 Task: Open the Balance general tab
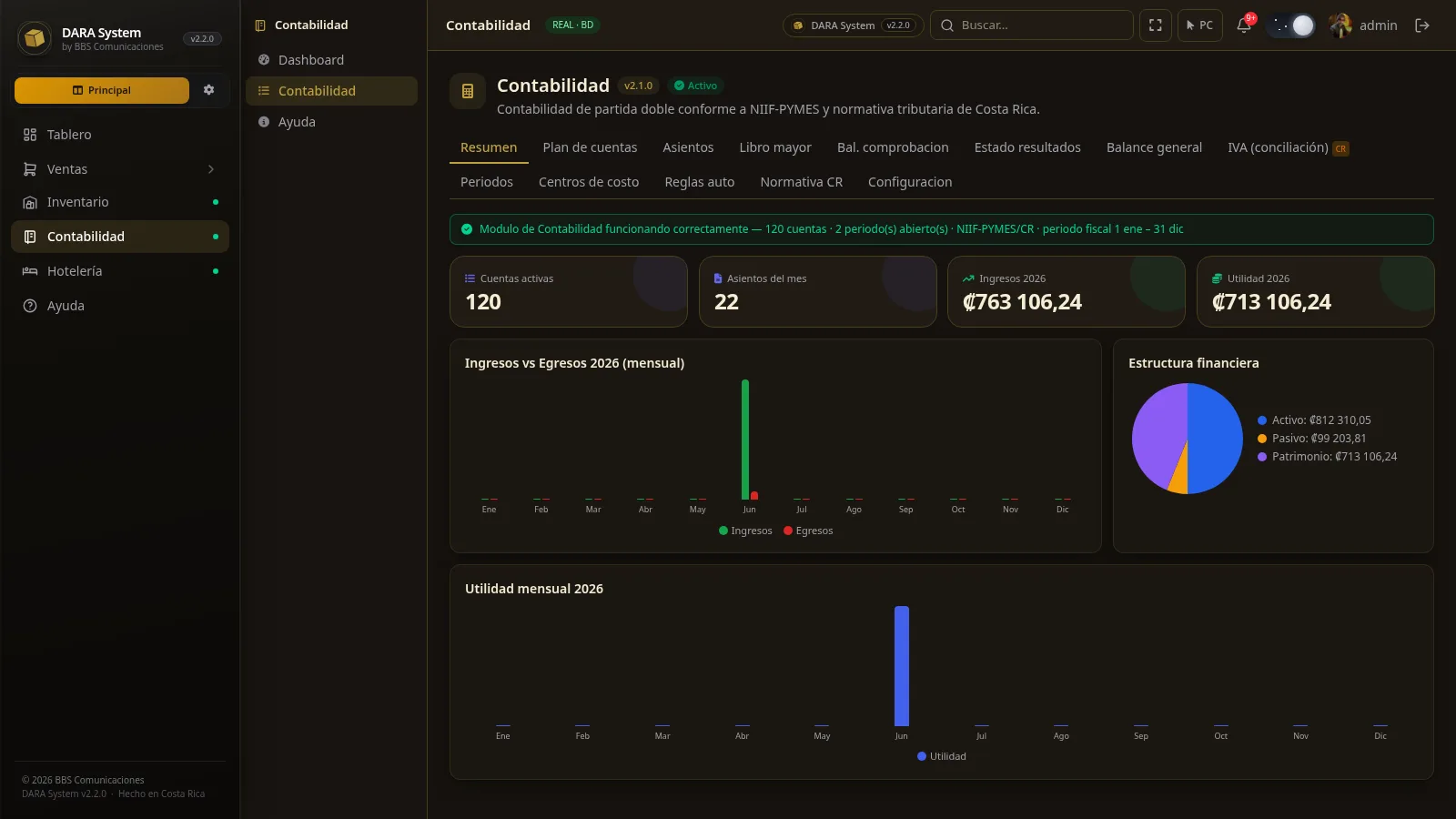pyautogui.click(x=1154, y=147)
